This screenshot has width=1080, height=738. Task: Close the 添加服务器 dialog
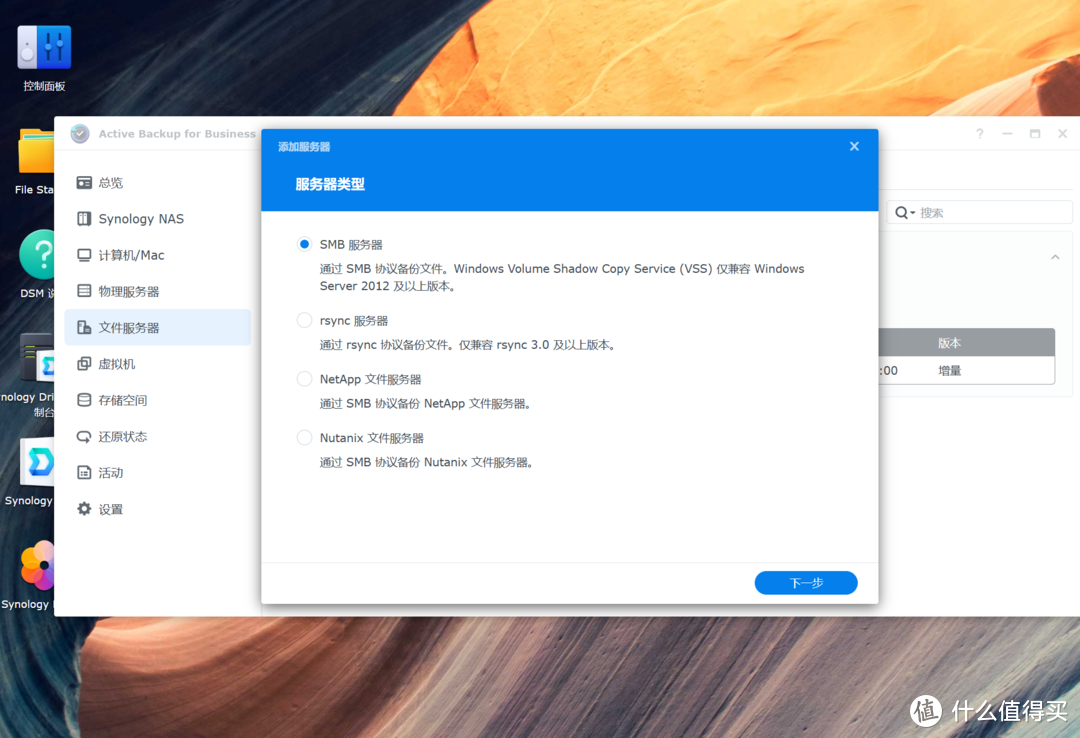tap(854, 146)
